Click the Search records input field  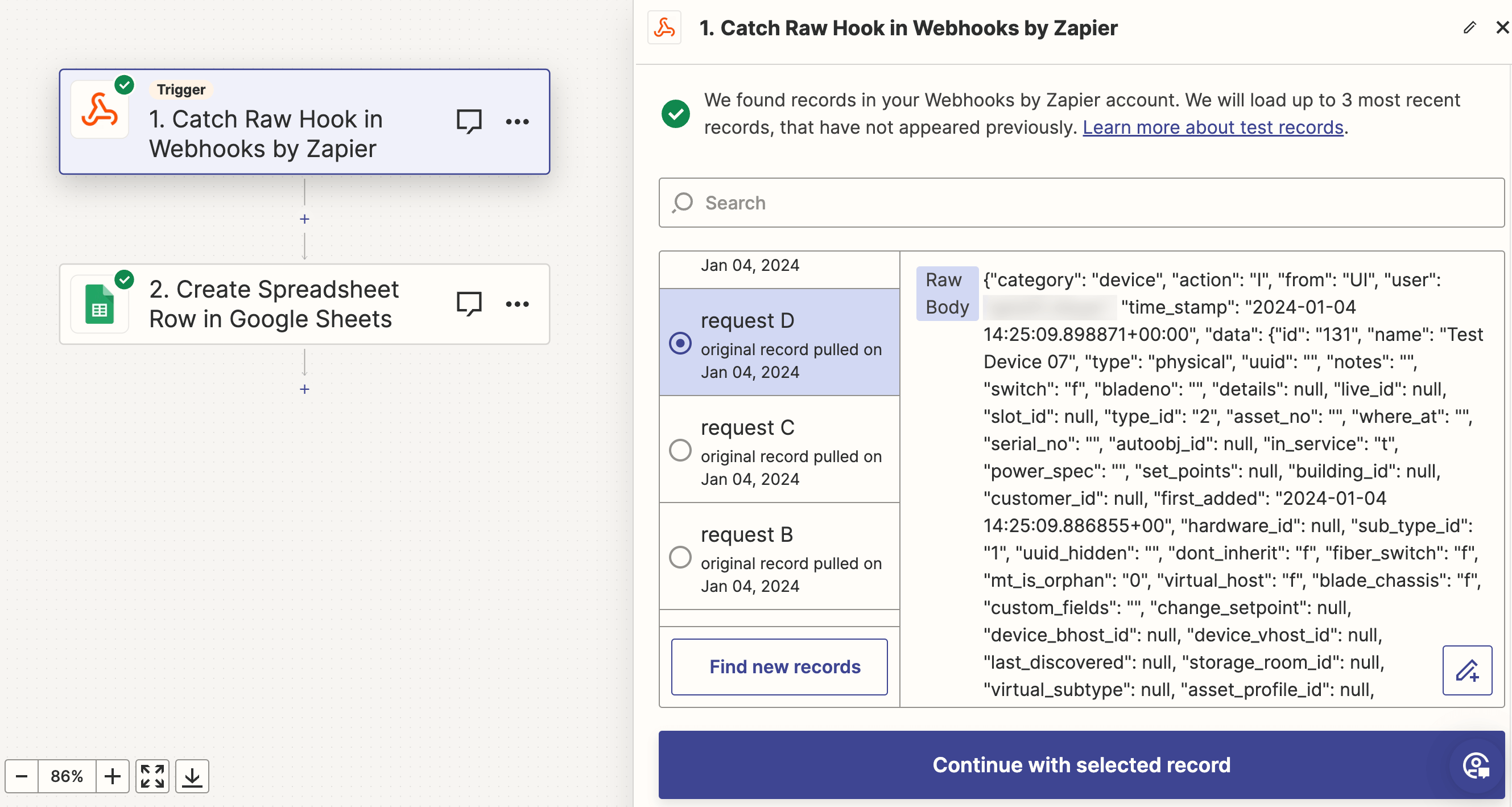(x=1081, y=203)
